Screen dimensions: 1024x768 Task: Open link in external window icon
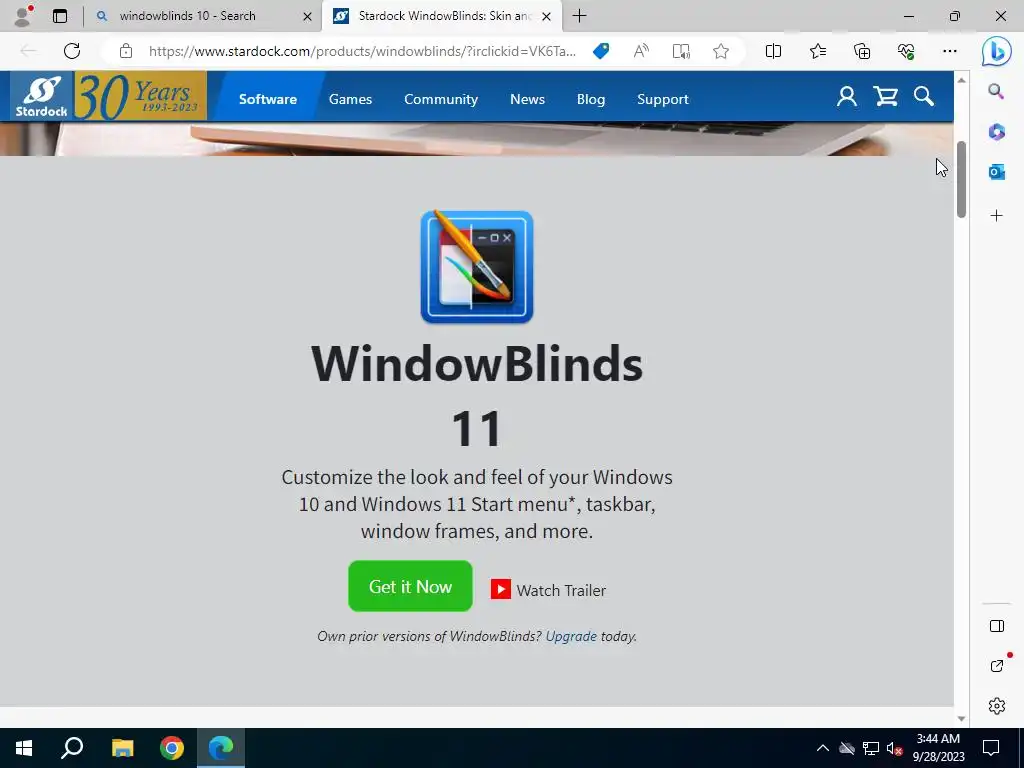(997, 666)
